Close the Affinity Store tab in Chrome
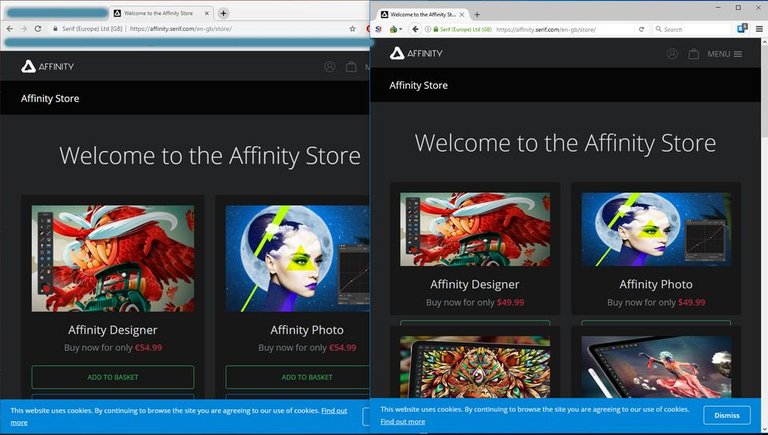 click(x=207, y=13)
